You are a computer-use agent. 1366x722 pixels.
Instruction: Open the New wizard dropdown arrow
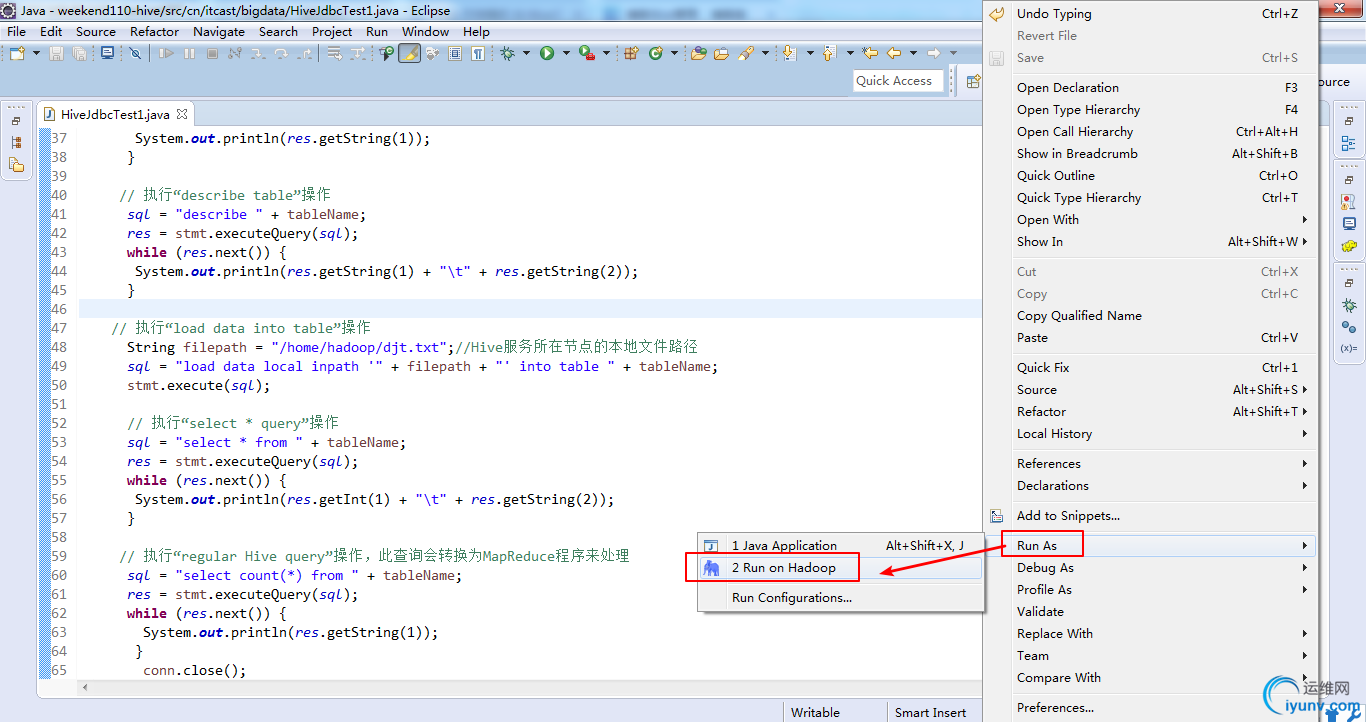point(36,53)
